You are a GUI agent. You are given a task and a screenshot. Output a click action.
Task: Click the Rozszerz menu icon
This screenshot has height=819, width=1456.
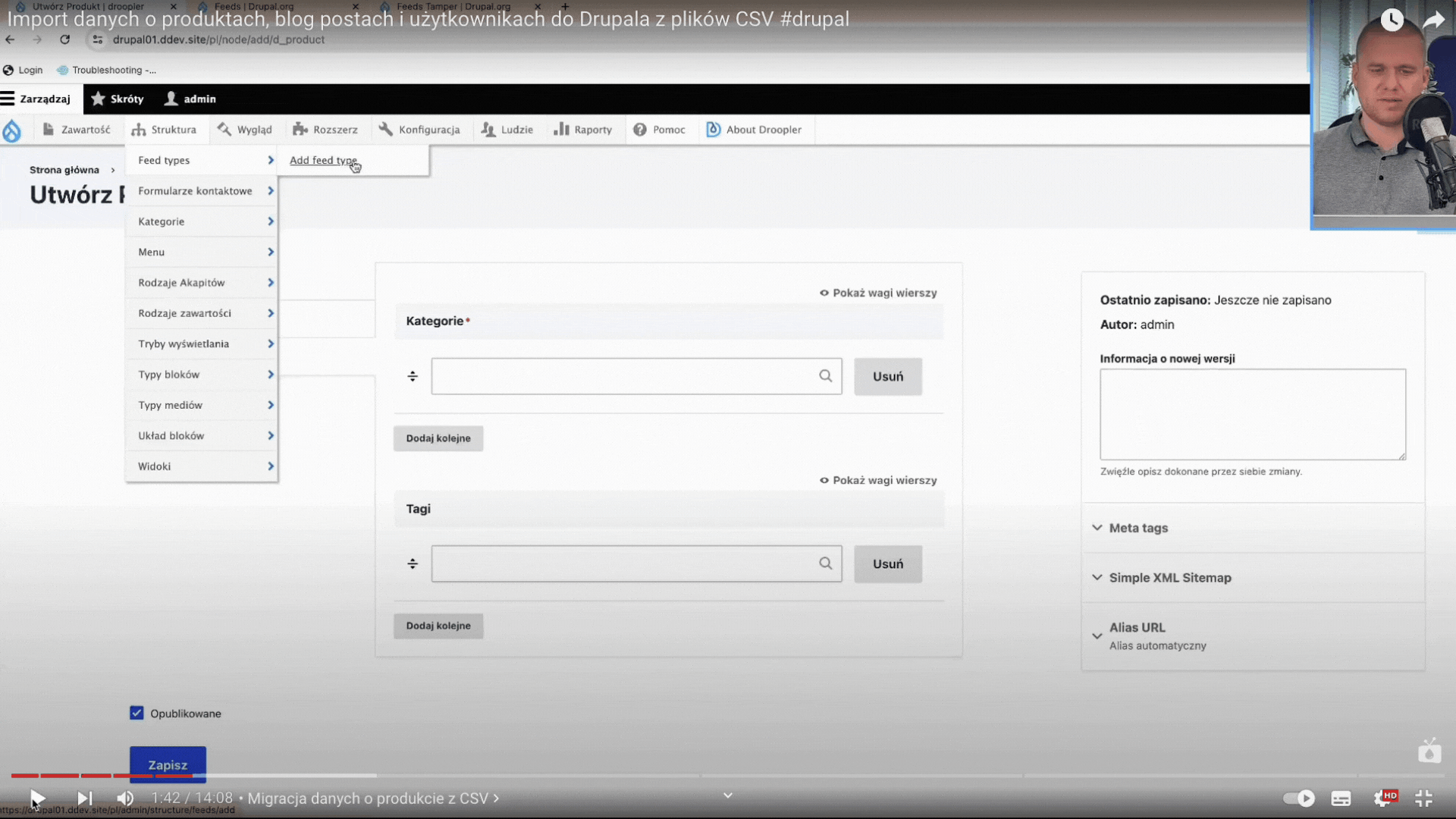pyautogui.click(x=301, y=128)
